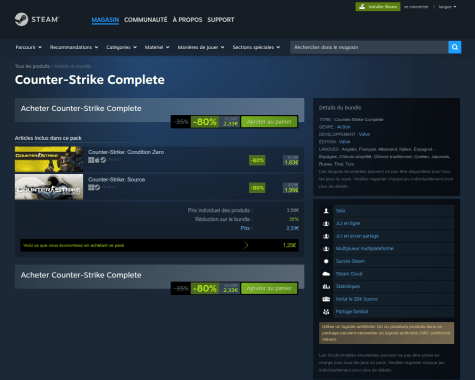Click the Statistiques chart icon
This screenshot has width=475, height=380.
[x=326, y=286]
